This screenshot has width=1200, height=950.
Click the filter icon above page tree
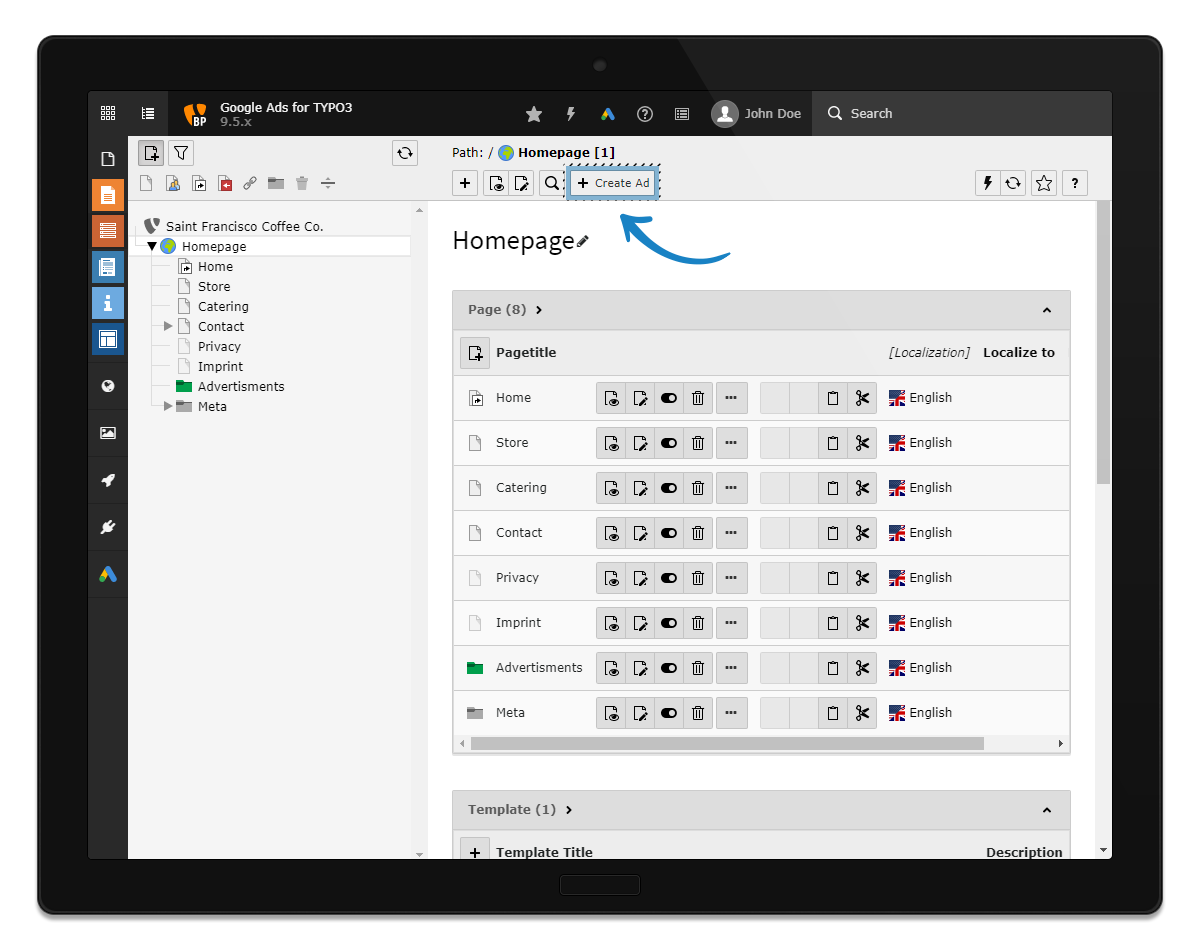point(181,153)
